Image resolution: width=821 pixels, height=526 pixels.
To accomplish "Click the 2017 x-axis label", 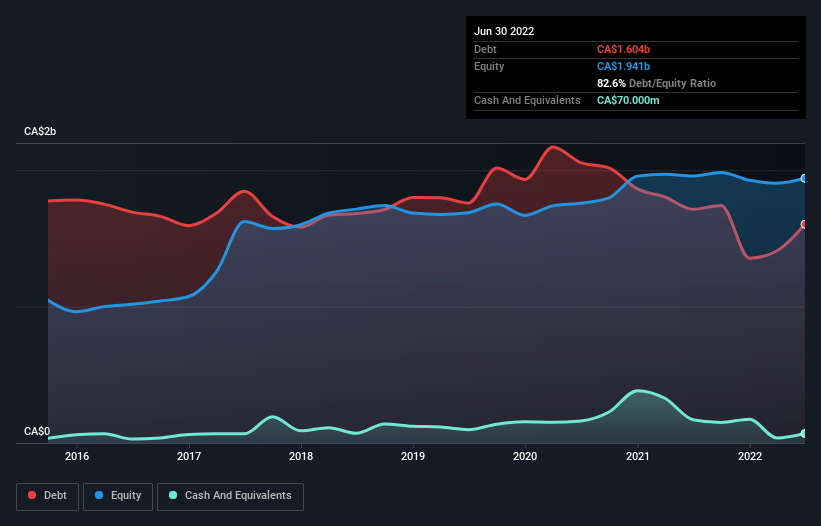I will tap(189, 456).
